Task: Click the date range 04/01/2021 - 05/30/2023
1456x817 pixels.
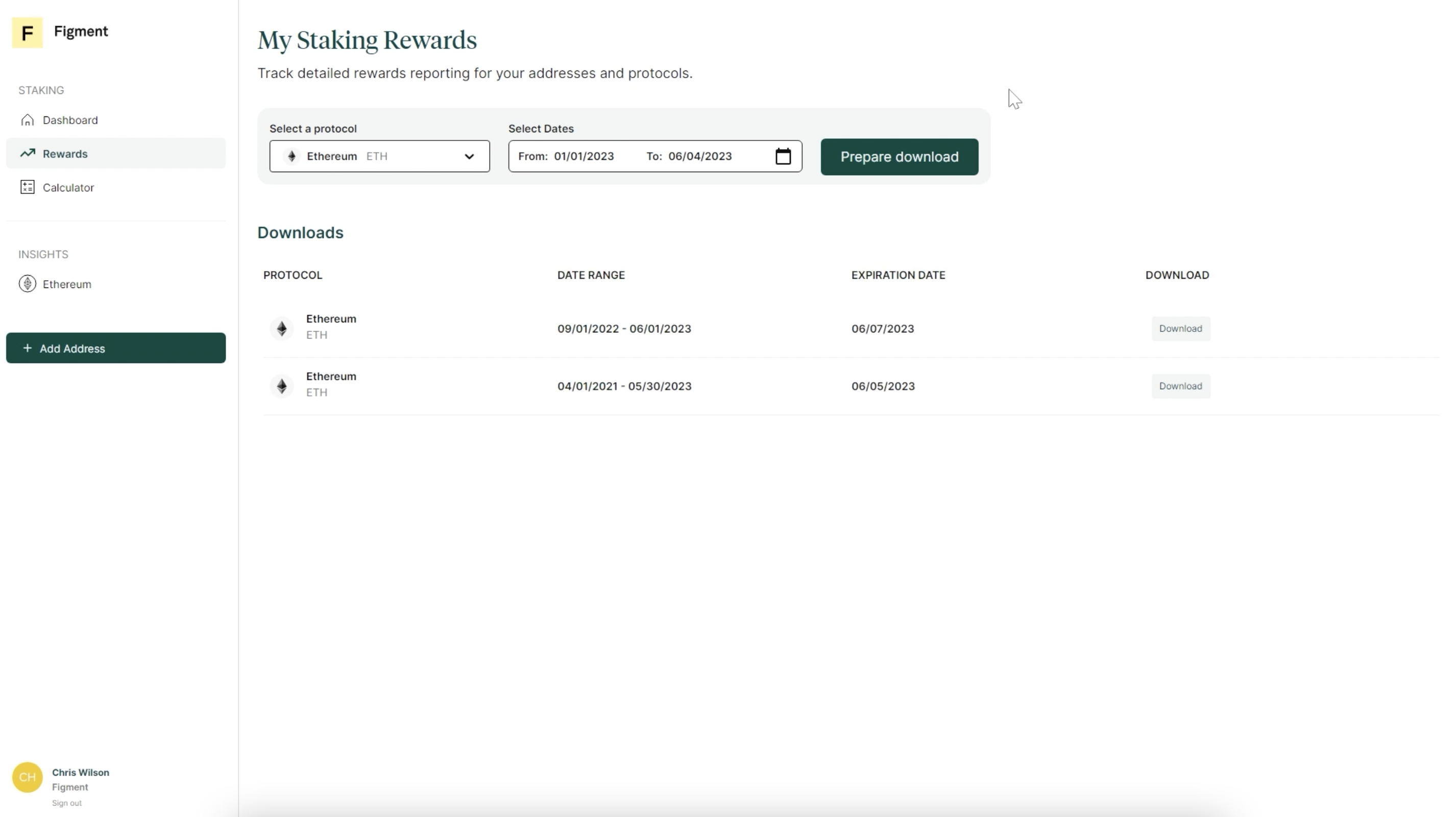Action: click(624, 386)
